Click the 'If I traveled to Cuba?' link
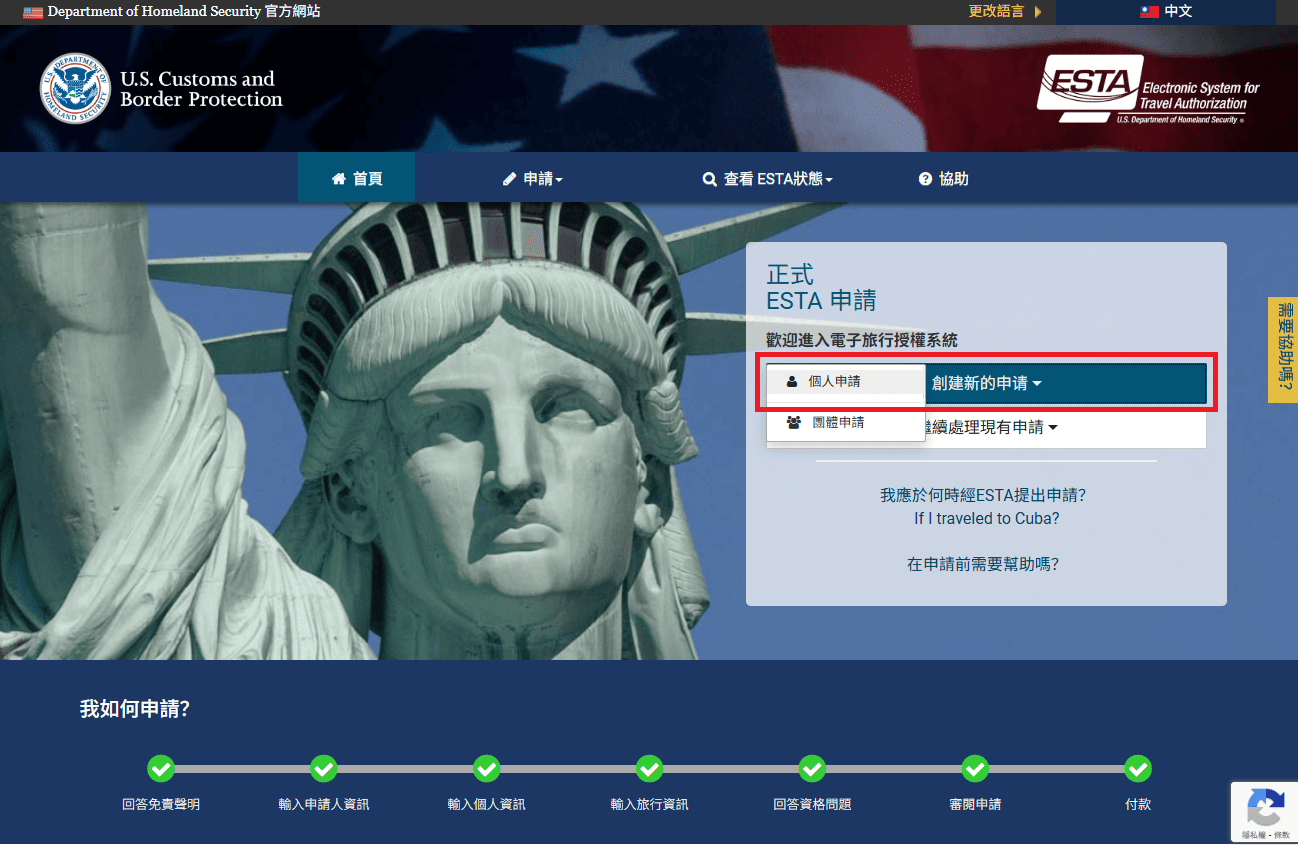Screen dimensions: 1298x845 pyautogui.click(x=986, y=518)
